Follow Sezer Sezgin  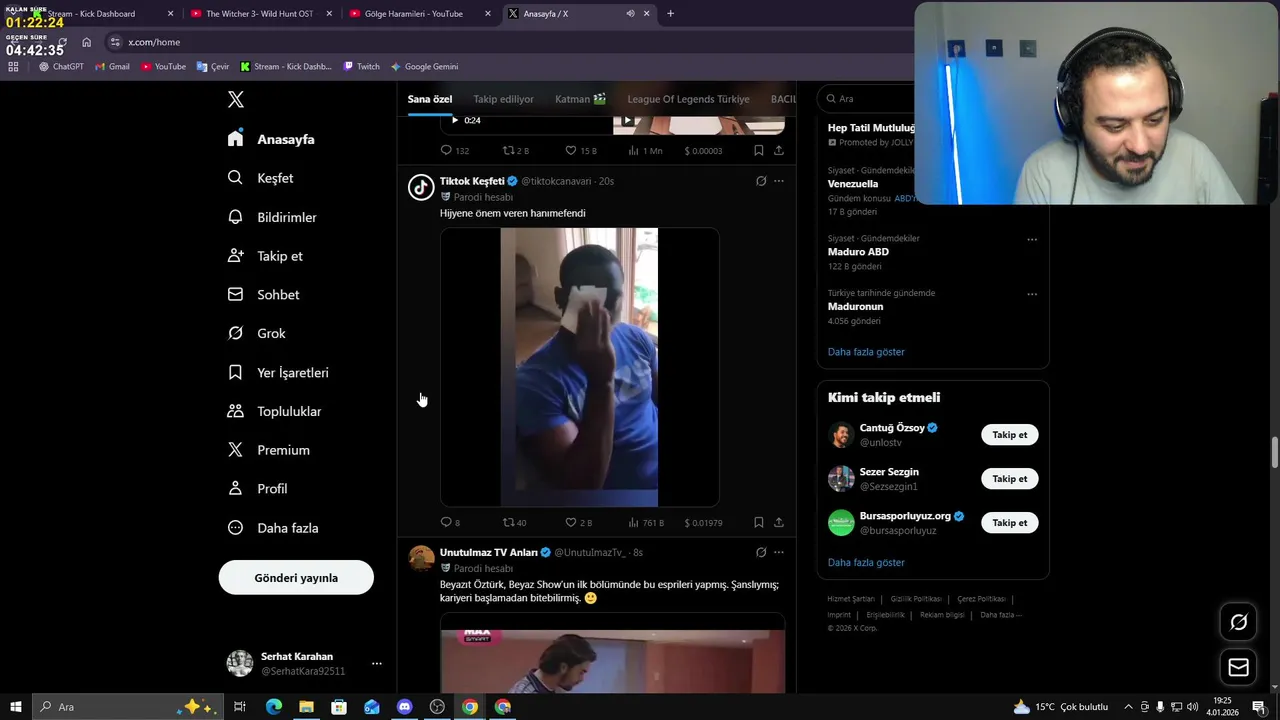[x=1009, y=479]
